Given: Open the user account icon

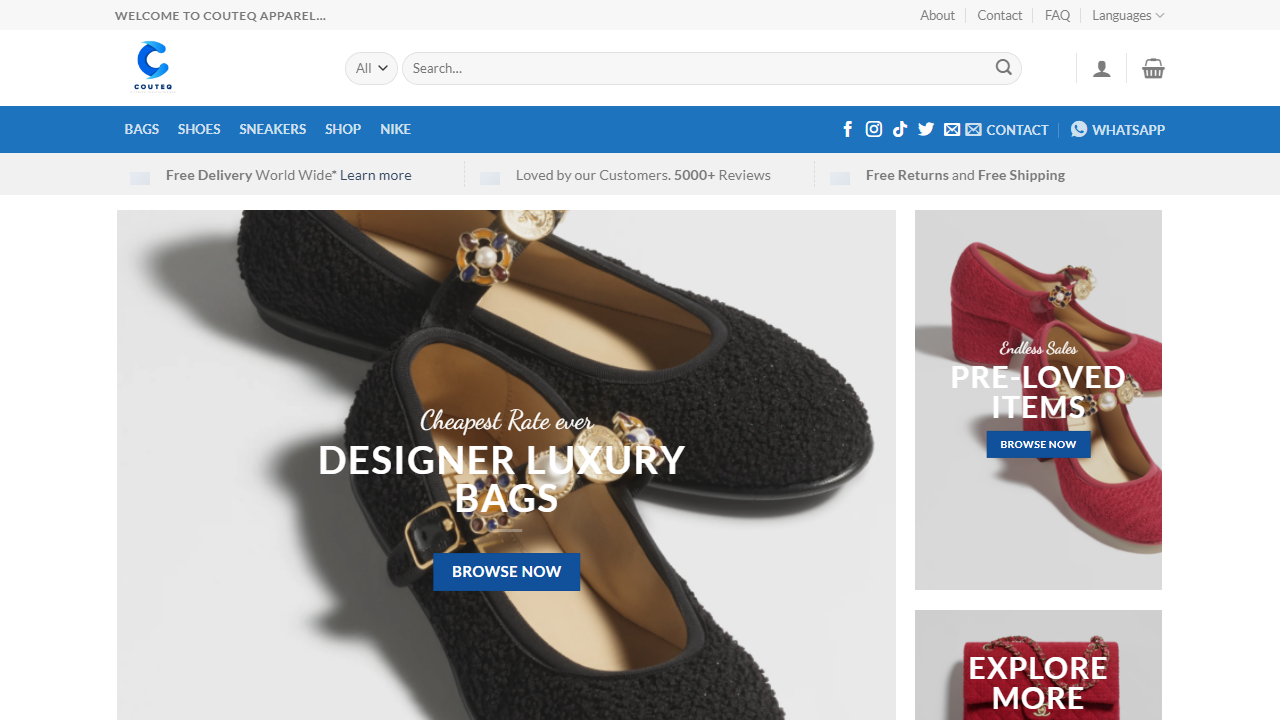Looking at the screenshot, I should tap(1101, 68).
